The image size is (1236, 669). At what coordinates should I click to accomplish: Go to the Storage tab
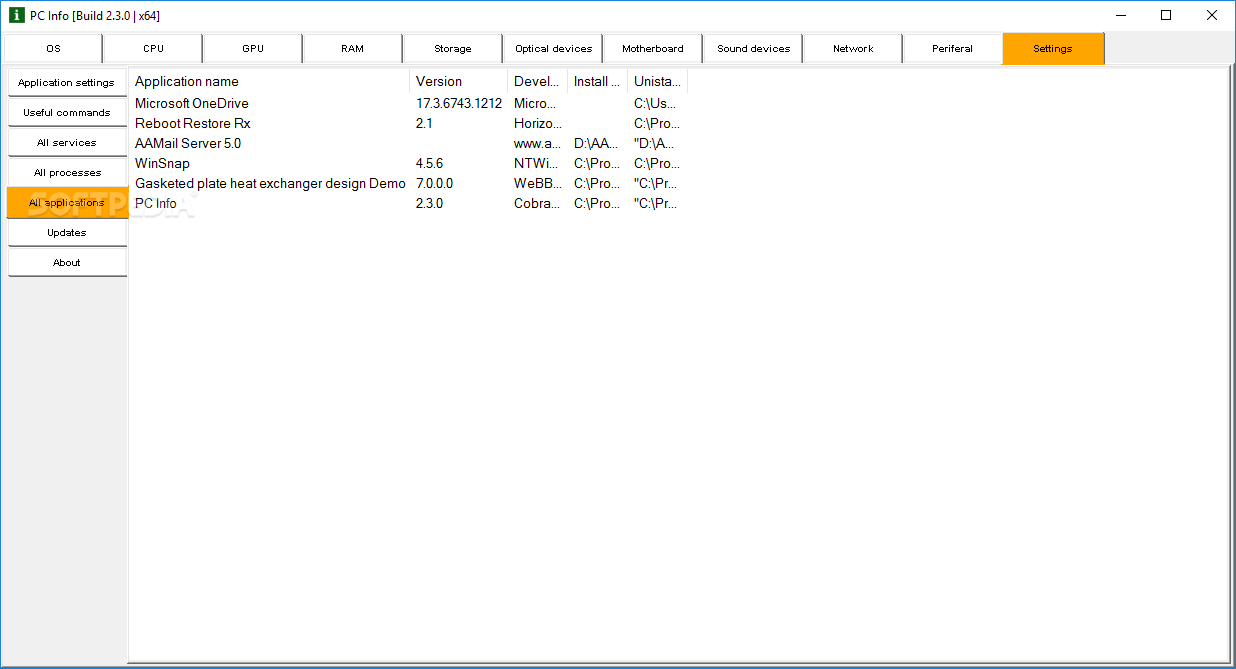[x=453, y=48]
